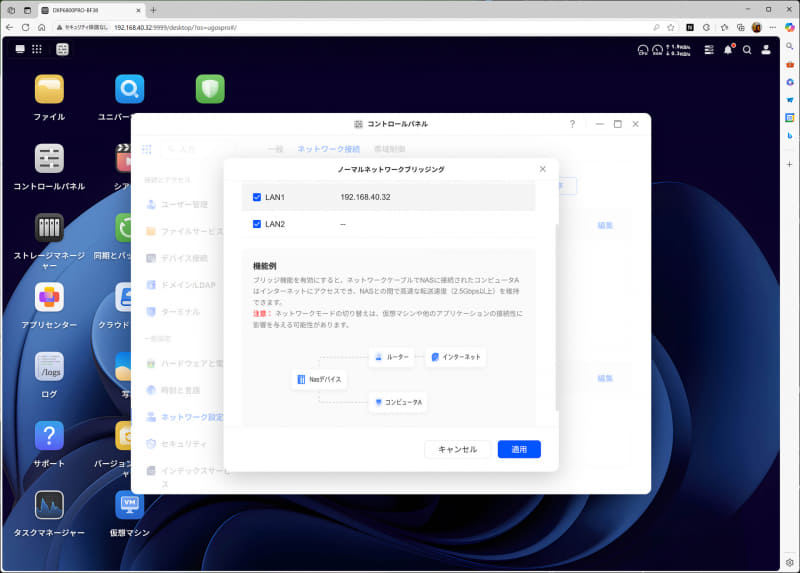Click the browser refresh button
This screenshot has width=800, height=573.
click(x=26, y=28)
